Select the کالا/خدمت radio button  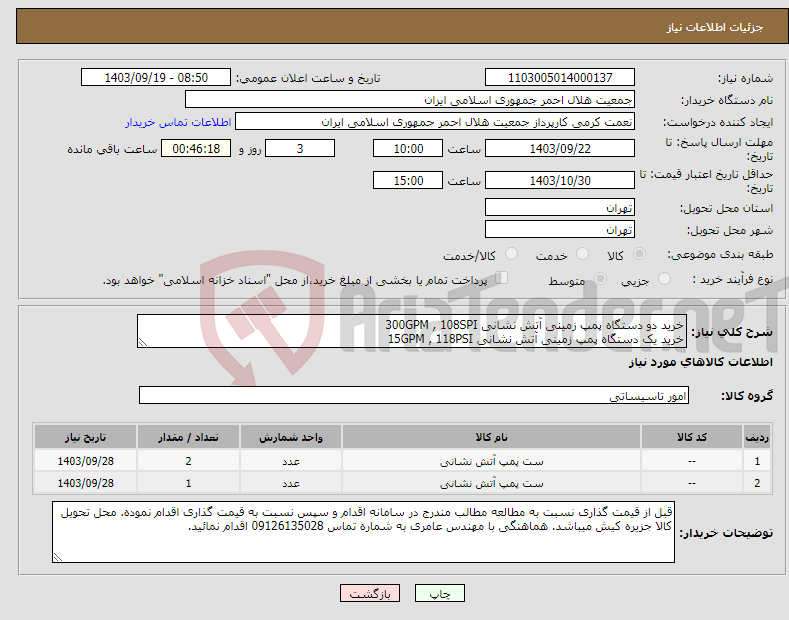click(511, 254)
